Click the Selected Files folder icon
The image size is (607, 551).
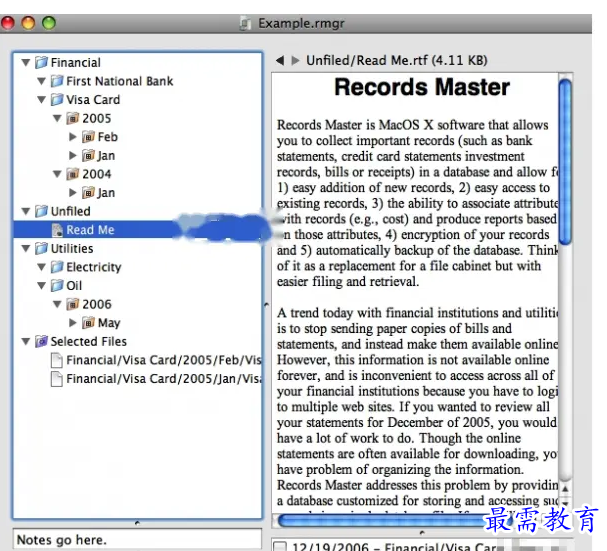click(41, 341)
